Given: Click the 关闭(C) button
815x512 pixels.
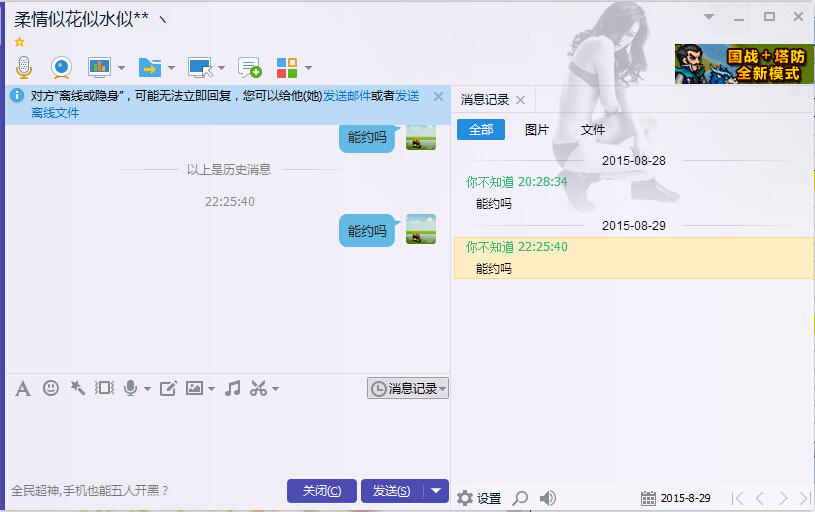Looking at the screenshot, I should 322,491.
